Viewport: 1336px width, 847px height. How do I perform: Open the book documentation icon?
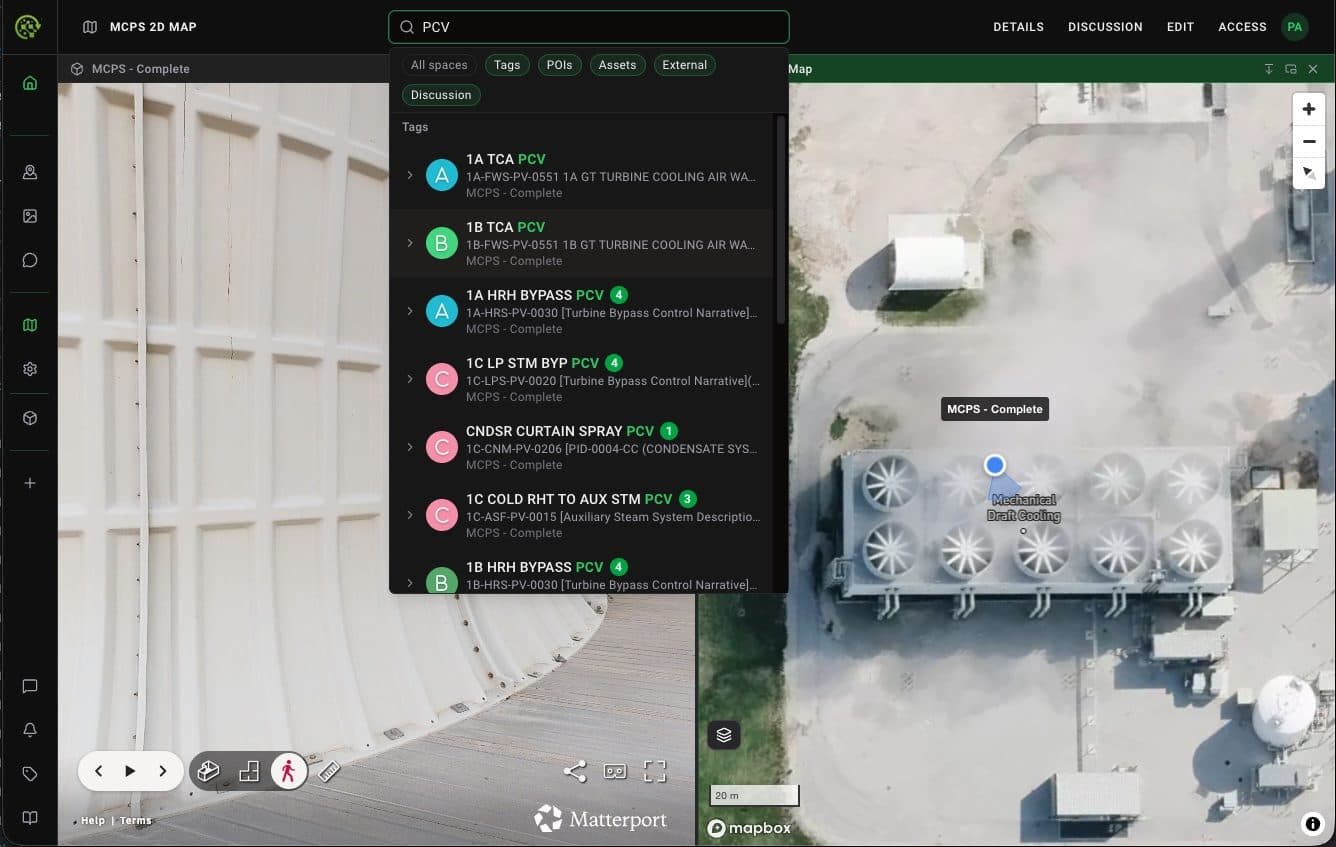(29, 818)
